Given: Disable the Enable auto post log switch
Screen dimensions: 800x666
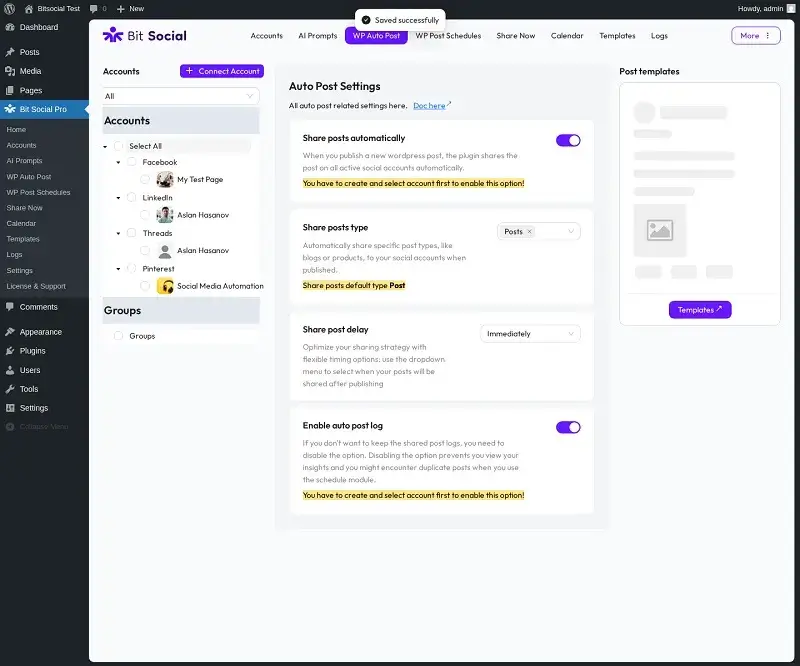Looking at the screenshot, I should [x=568, y=427].
